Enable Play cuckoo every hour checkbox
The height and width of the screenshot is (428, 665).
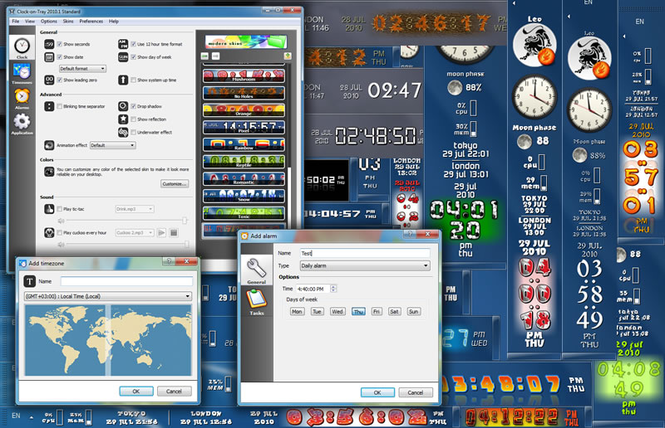point(60,232)
